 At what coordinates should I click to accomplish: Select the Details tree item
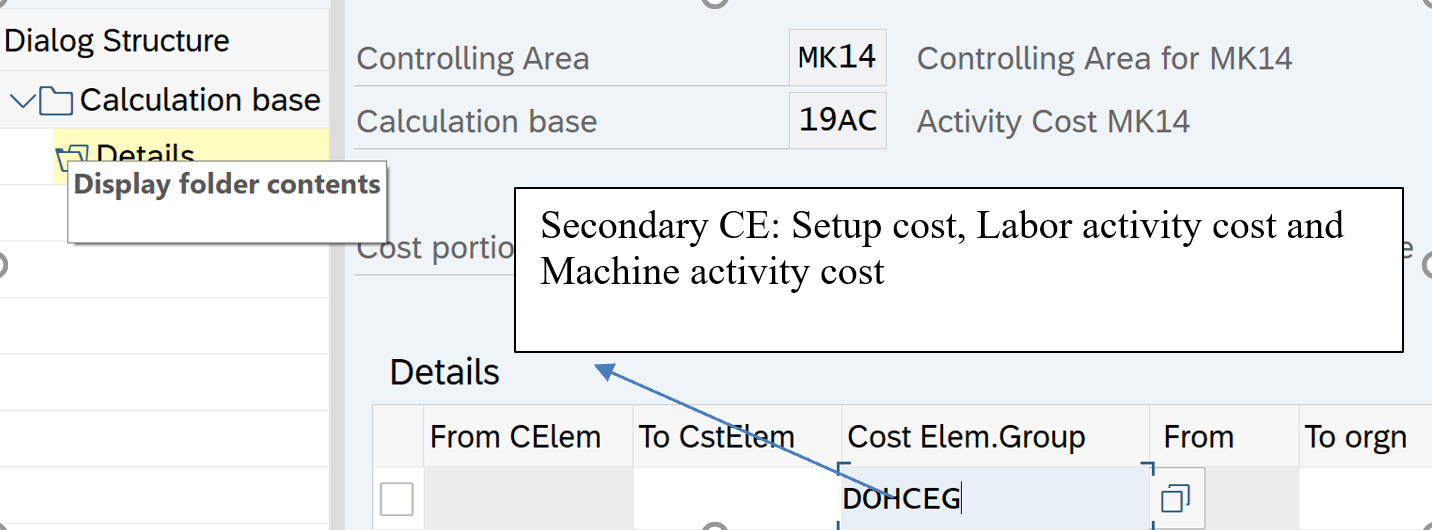click(x=145, y=155)
